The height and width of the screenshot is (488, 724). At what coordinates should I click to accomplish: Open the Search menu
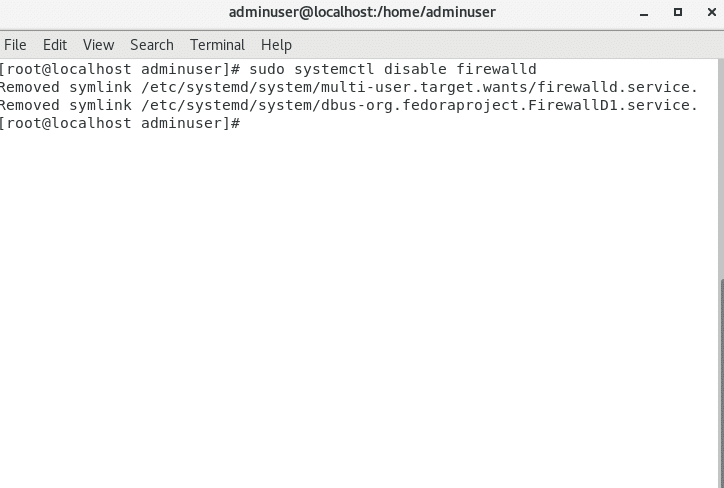pyautogui.click(x=151, y=45)
